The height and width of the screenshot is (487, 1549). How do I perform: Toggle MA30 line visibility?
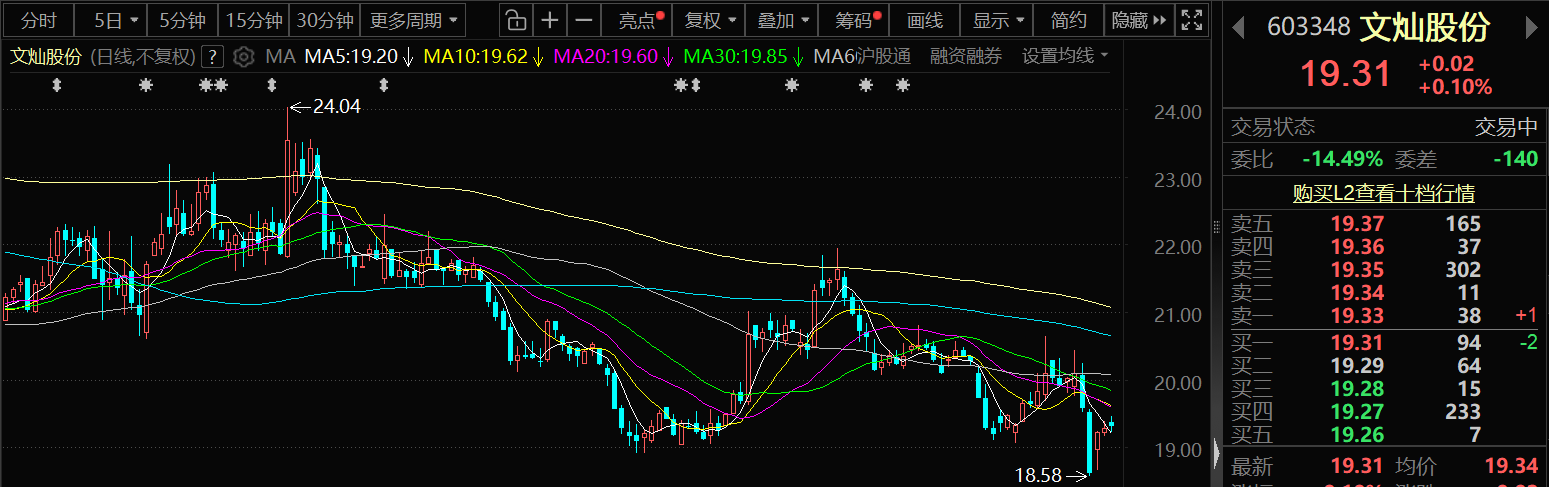[743, 56]
